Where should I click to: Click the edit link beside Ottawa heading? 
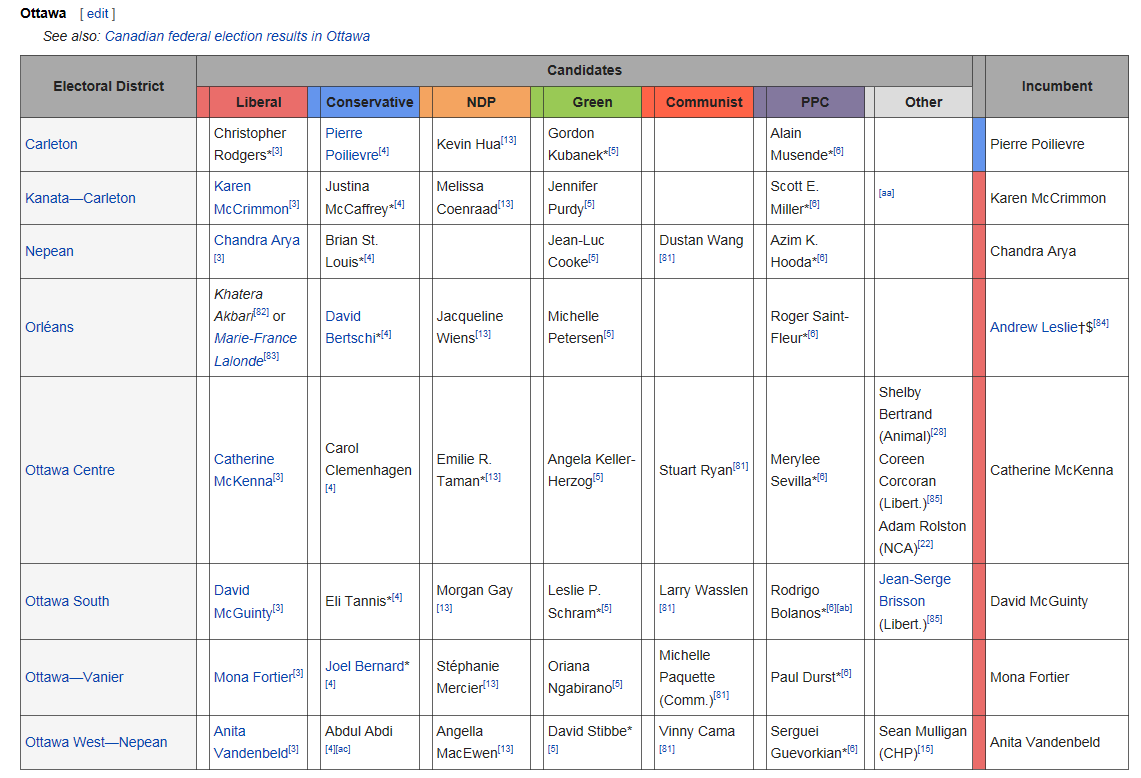pyautogui.click(x=97, y=14)
